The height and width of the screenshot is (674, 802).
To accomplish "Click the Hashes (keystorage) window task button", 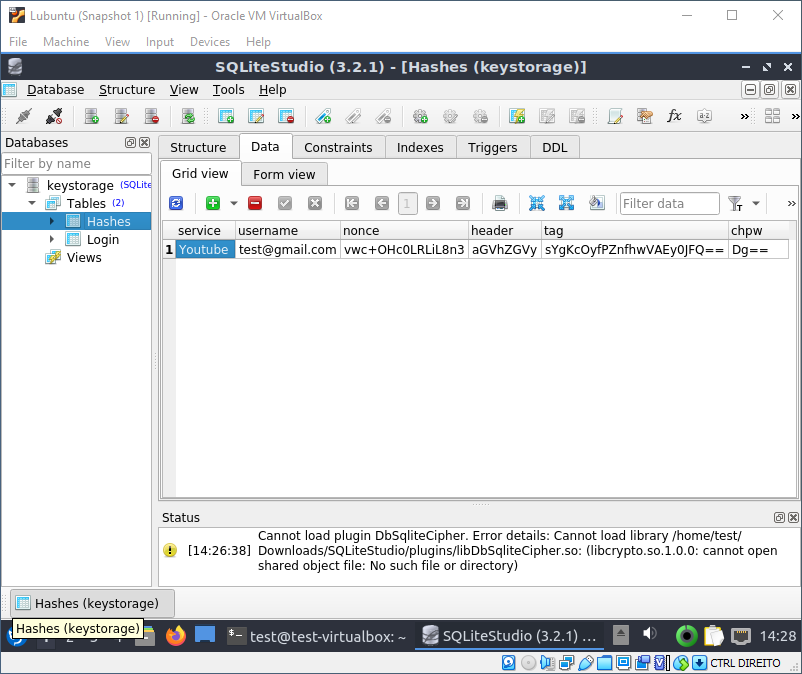I will point(93,603).
